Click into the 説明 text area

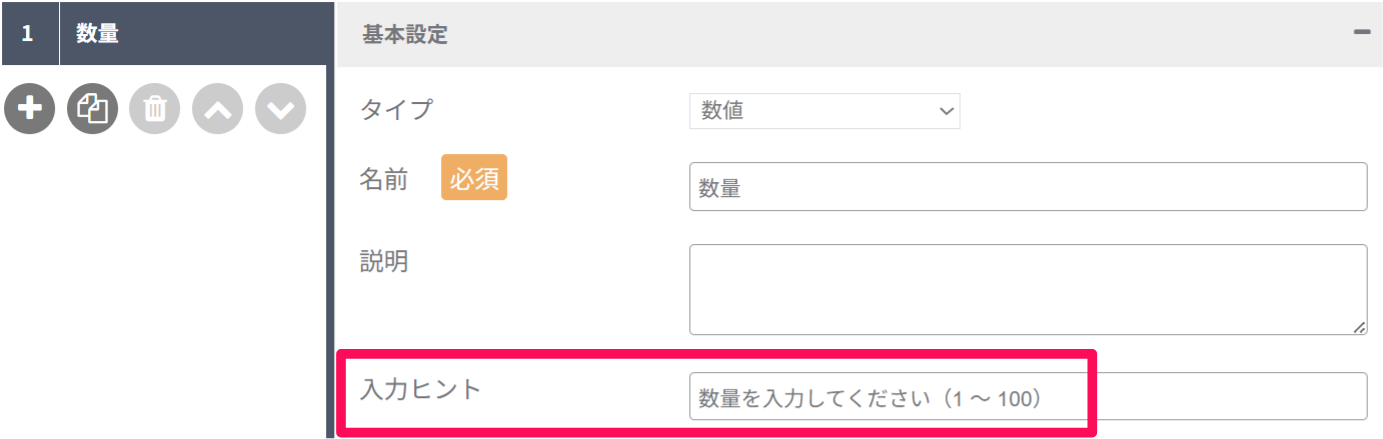coord(1028,289)
